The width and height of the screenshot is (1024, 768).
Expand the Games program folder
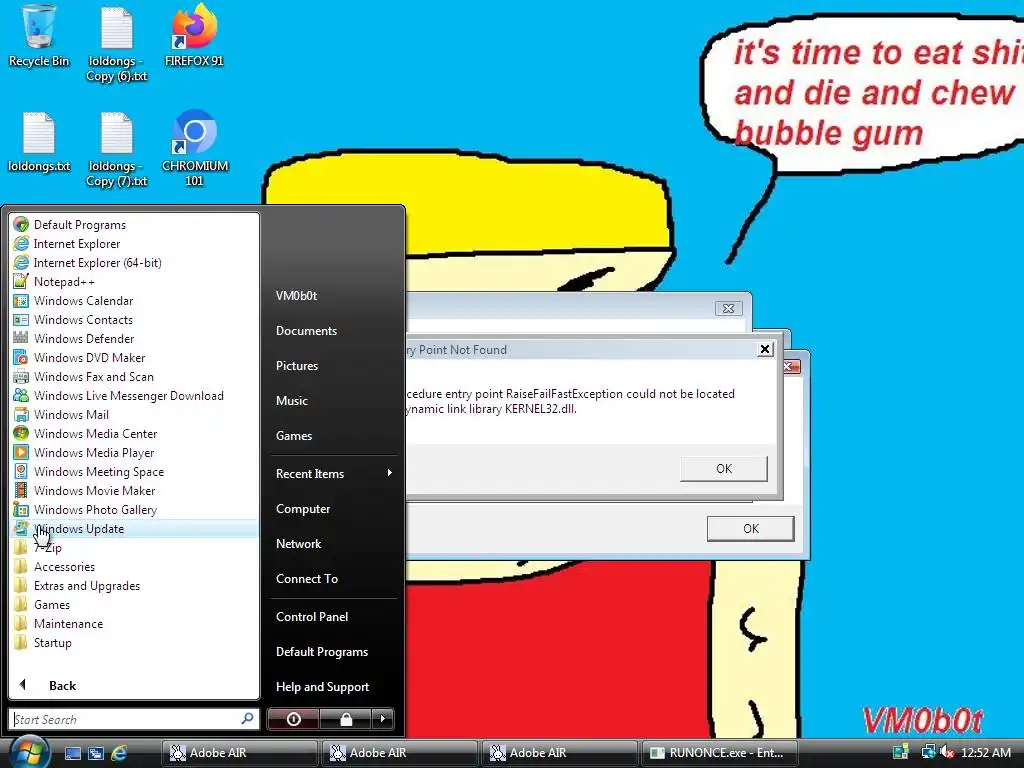point(134,604)
